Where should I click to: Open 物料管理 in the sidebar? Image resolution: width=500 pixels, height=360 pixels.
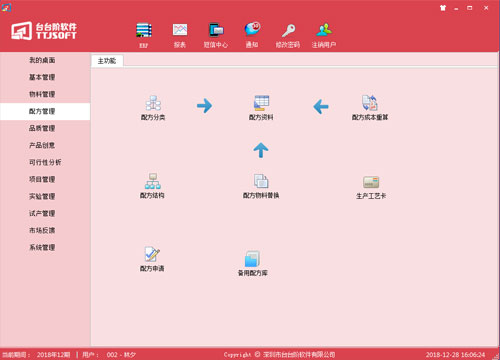[42, 94]
